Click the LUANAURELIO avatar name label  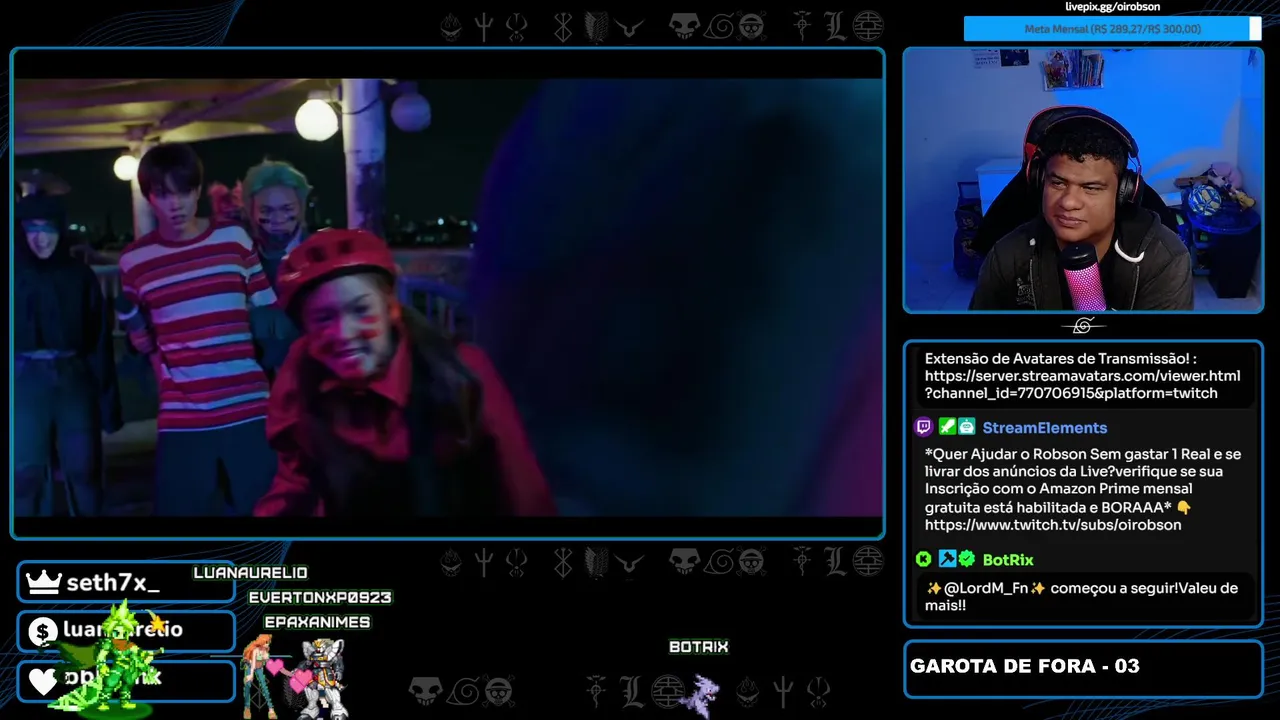250,573
